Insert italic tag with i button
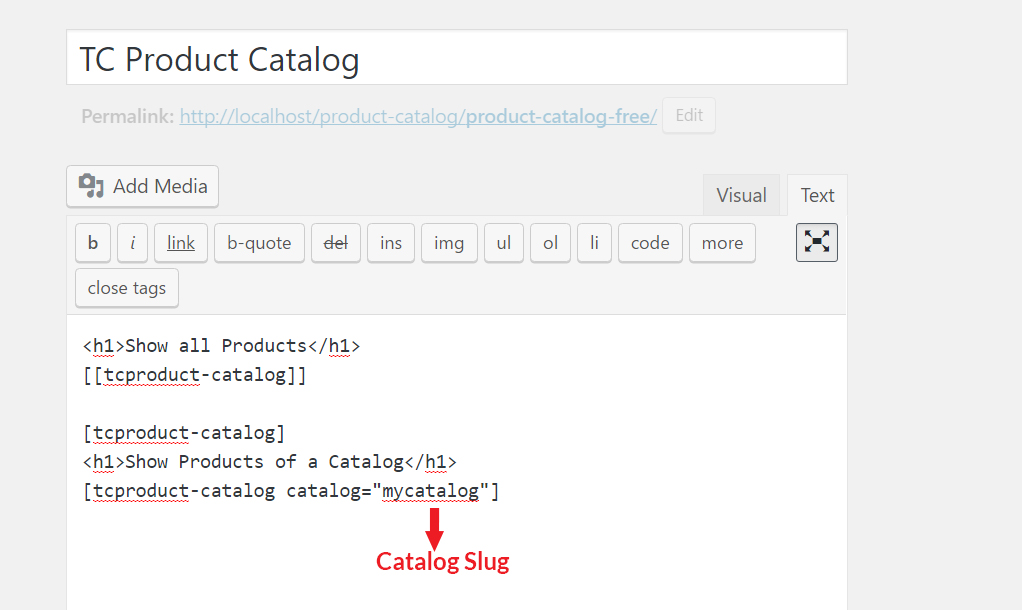This screenshot has height=610, width=1022. point(132,243)
